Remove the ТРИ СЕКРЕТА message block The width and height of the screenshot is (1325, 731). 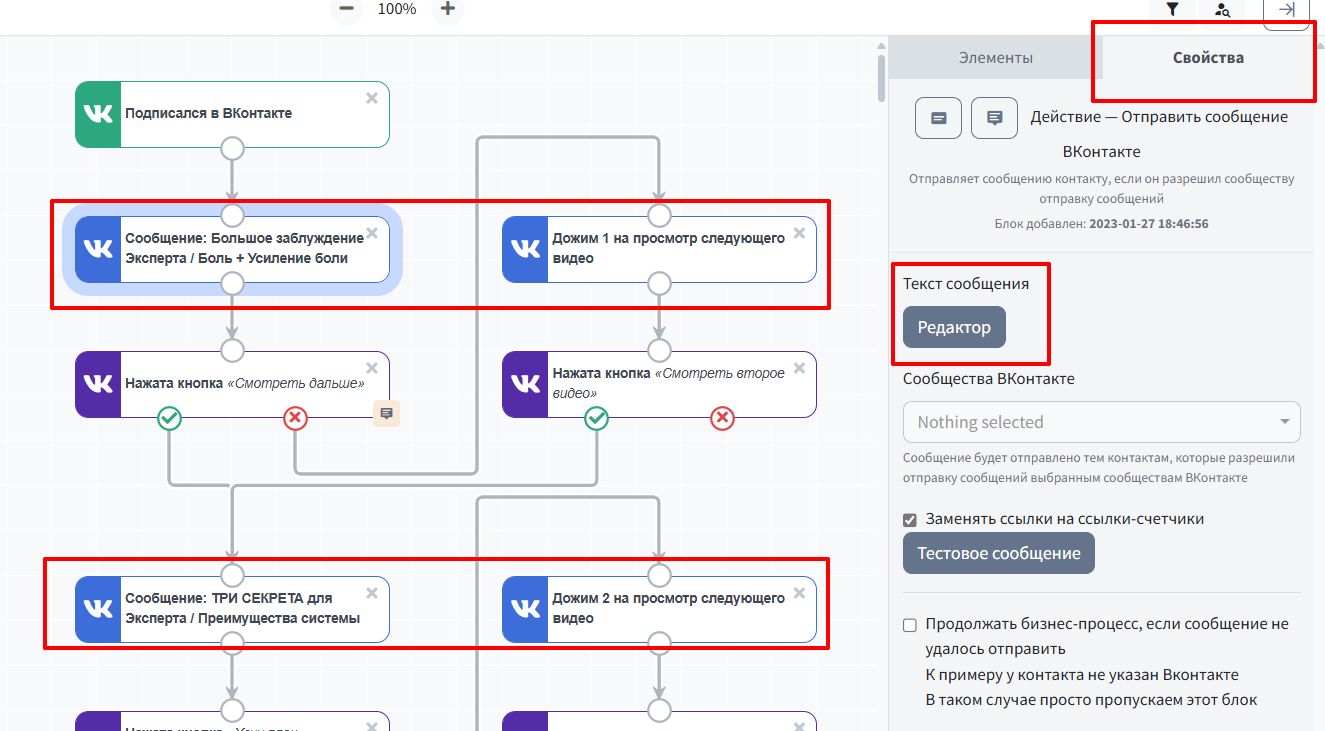372,593
